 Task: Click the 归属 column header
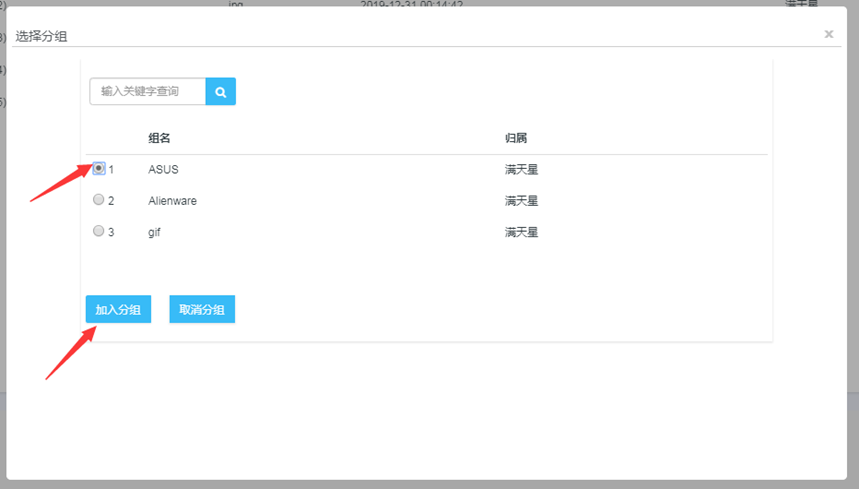click(516, 138)
